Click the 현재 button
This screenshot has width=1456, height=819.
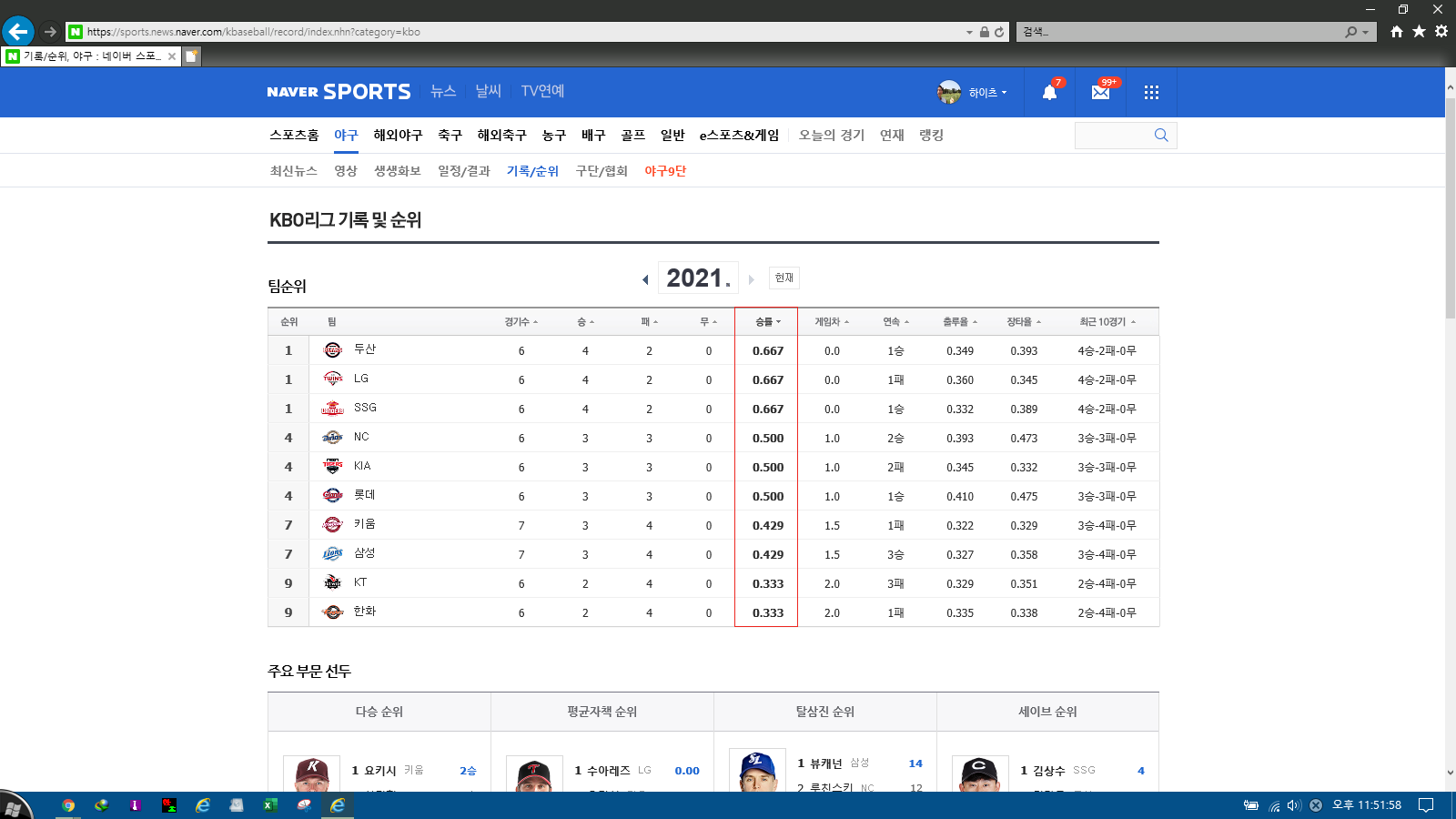tap(784, 278)
